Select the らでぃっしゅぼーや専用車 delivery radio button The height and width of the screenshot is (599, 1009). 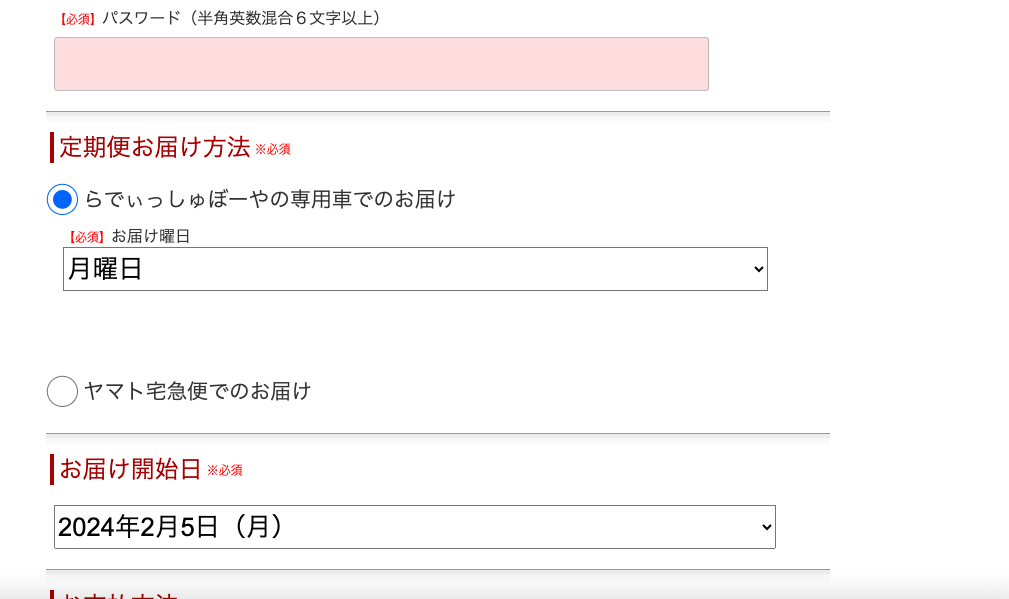point(62,200)
